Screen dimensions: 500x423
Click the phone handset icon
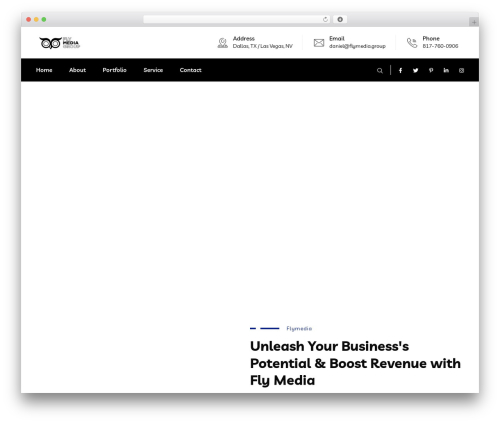(x=412, y=43)
